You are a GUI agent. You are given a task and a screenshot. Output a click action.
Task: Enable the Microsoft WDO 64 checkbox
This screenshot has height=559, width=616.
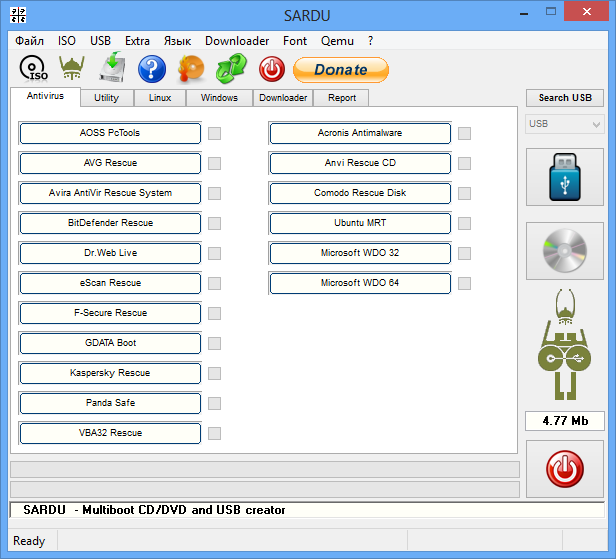[x=464, y=283]
